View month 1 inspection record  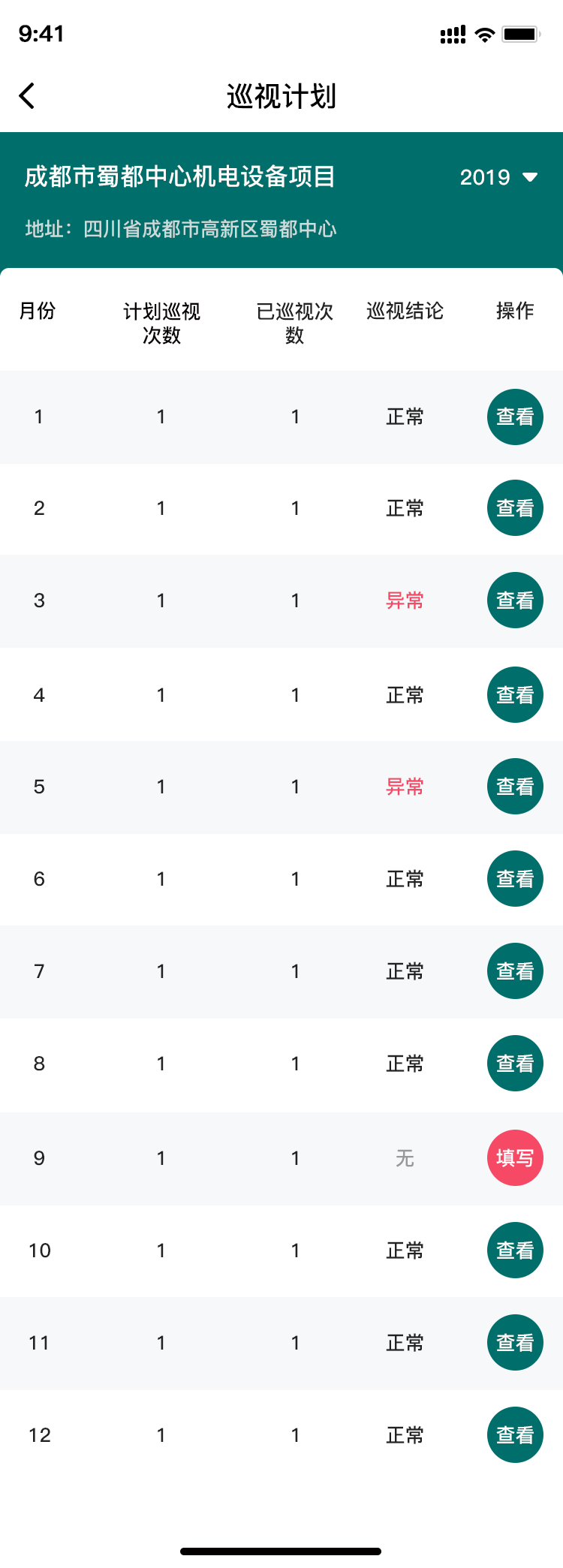(x=515, y=417)
